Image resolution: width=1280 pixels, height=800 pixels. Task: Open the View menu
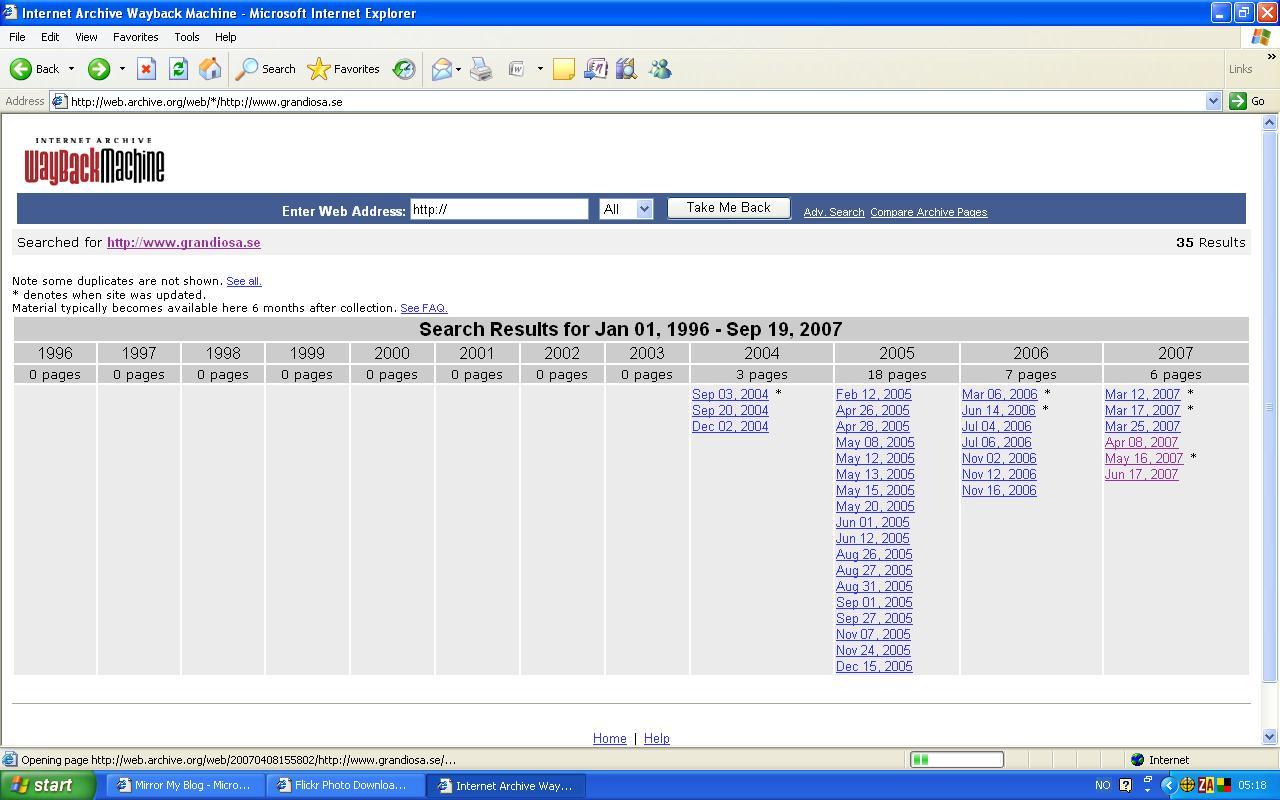tap(86, 37)
